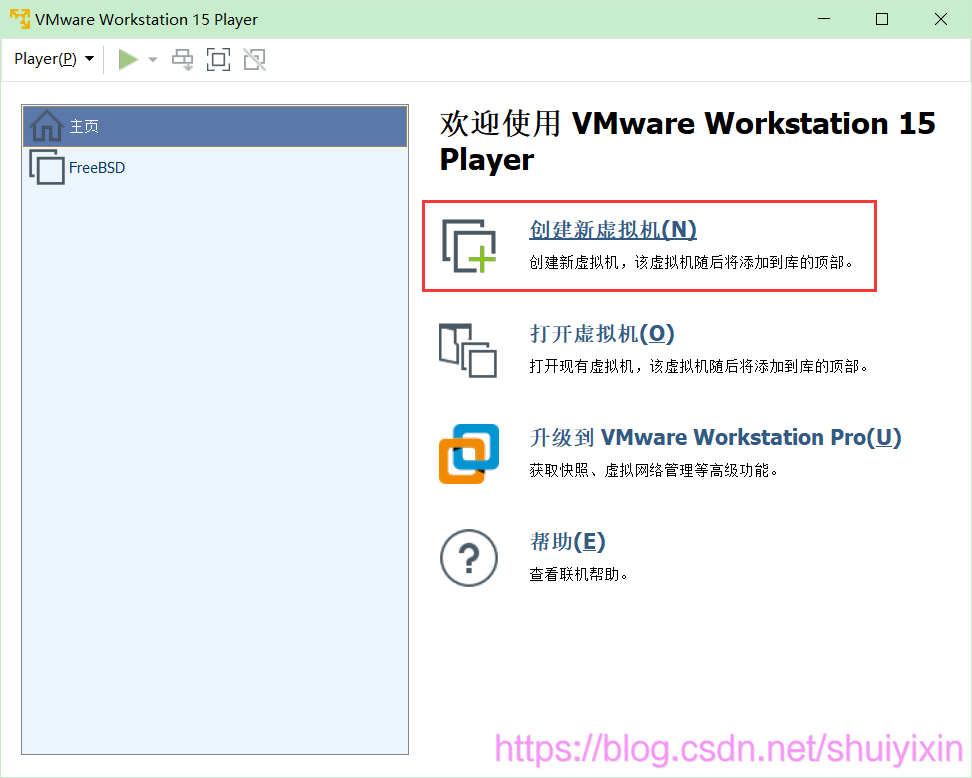This screenshot has width=972, height=778.
Task: Click the 创建新虚拟机(N) link
Action: tap(612, 230)
